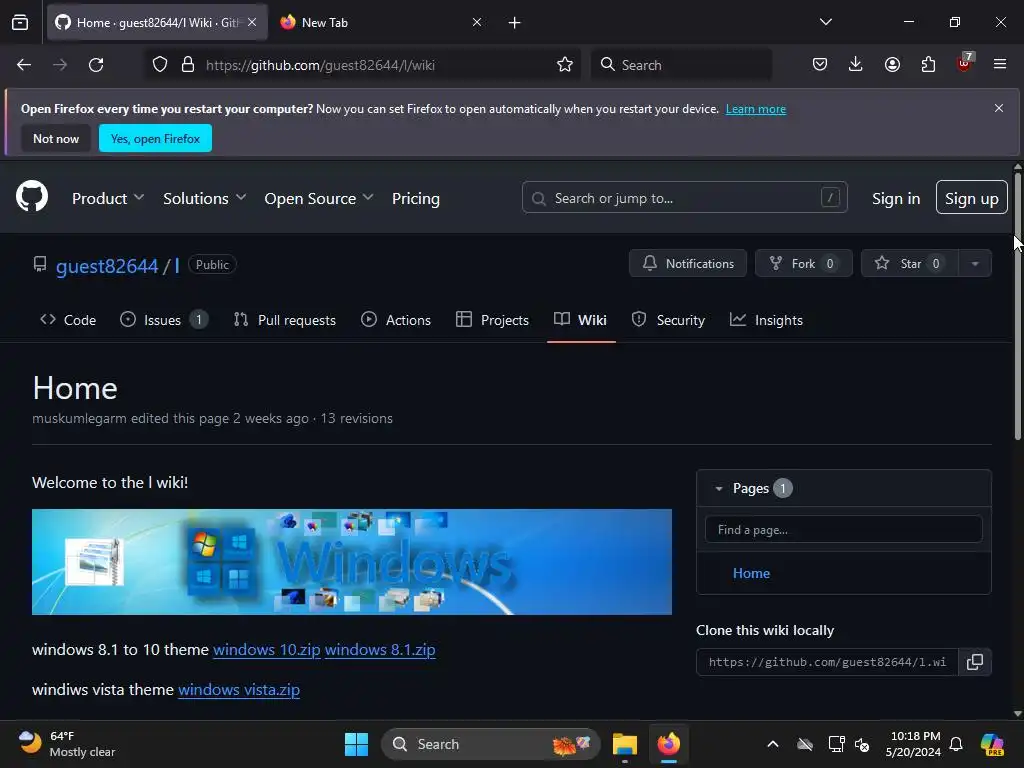Open Home page link in Pages list
Image resolution: width=1024 pixels, height=768 pixels.
(751, 573)
